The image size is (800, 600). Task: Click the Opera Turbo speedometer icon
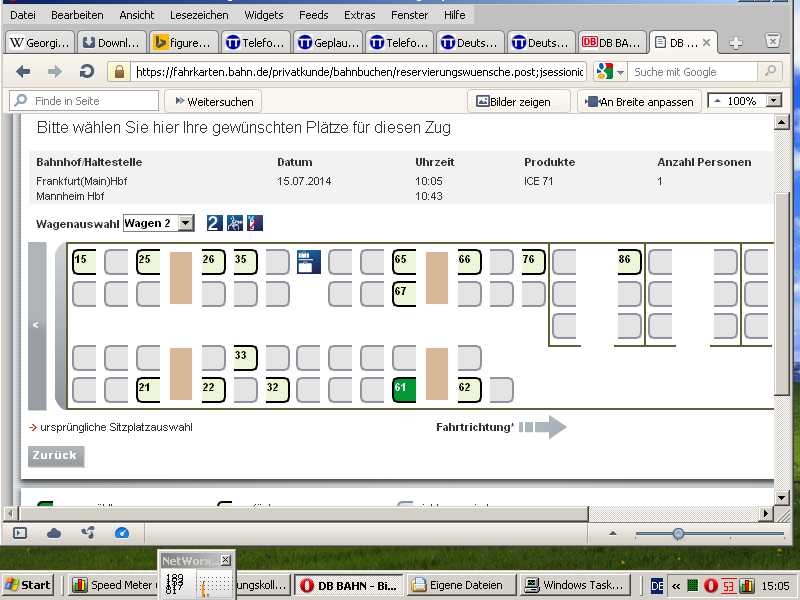[x=122, y=533]
